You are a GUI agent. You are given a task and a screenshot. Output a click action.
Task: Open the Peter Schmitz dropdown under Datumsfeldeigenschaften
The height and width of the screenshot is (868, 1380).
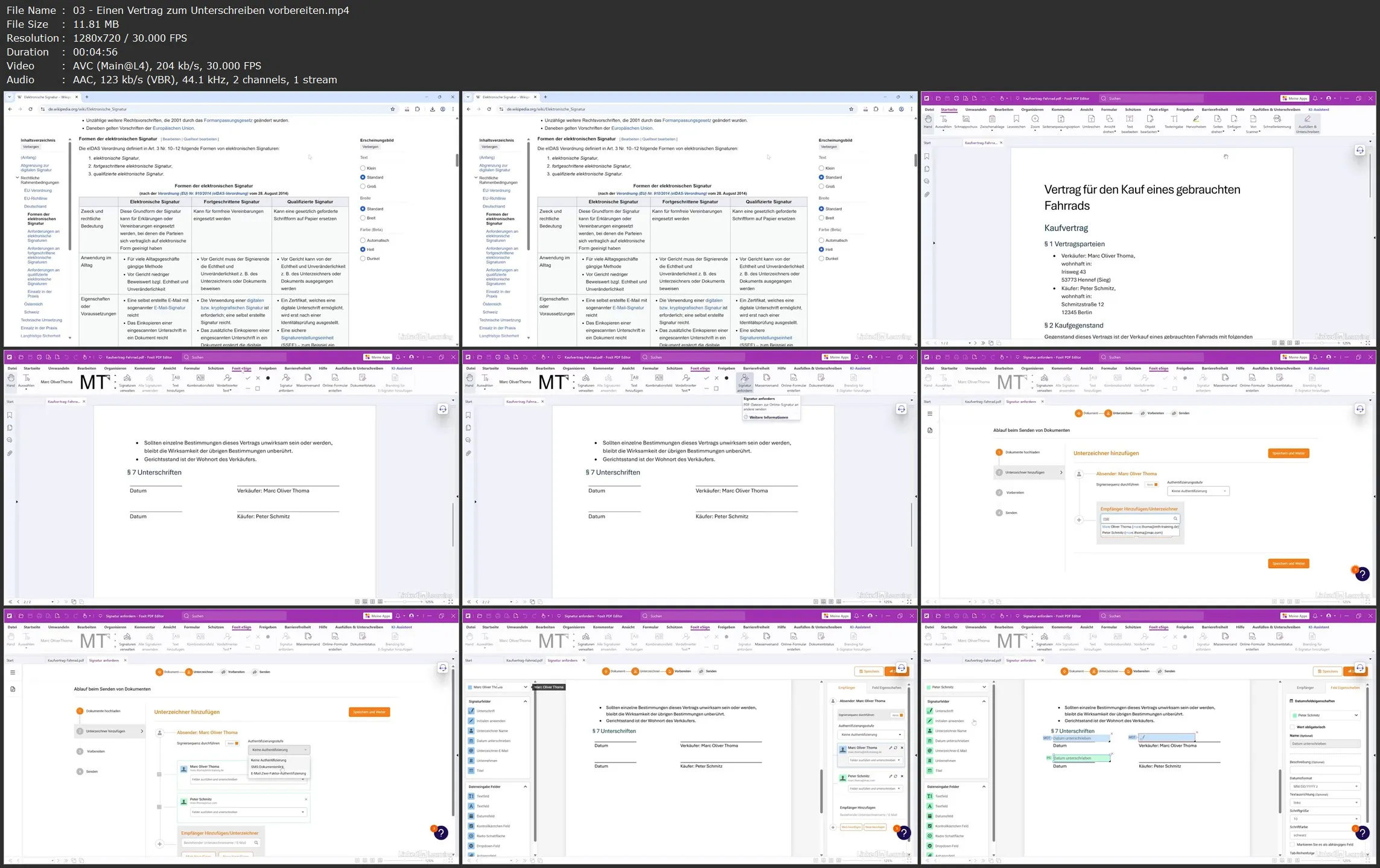(x=1324, y=715)
